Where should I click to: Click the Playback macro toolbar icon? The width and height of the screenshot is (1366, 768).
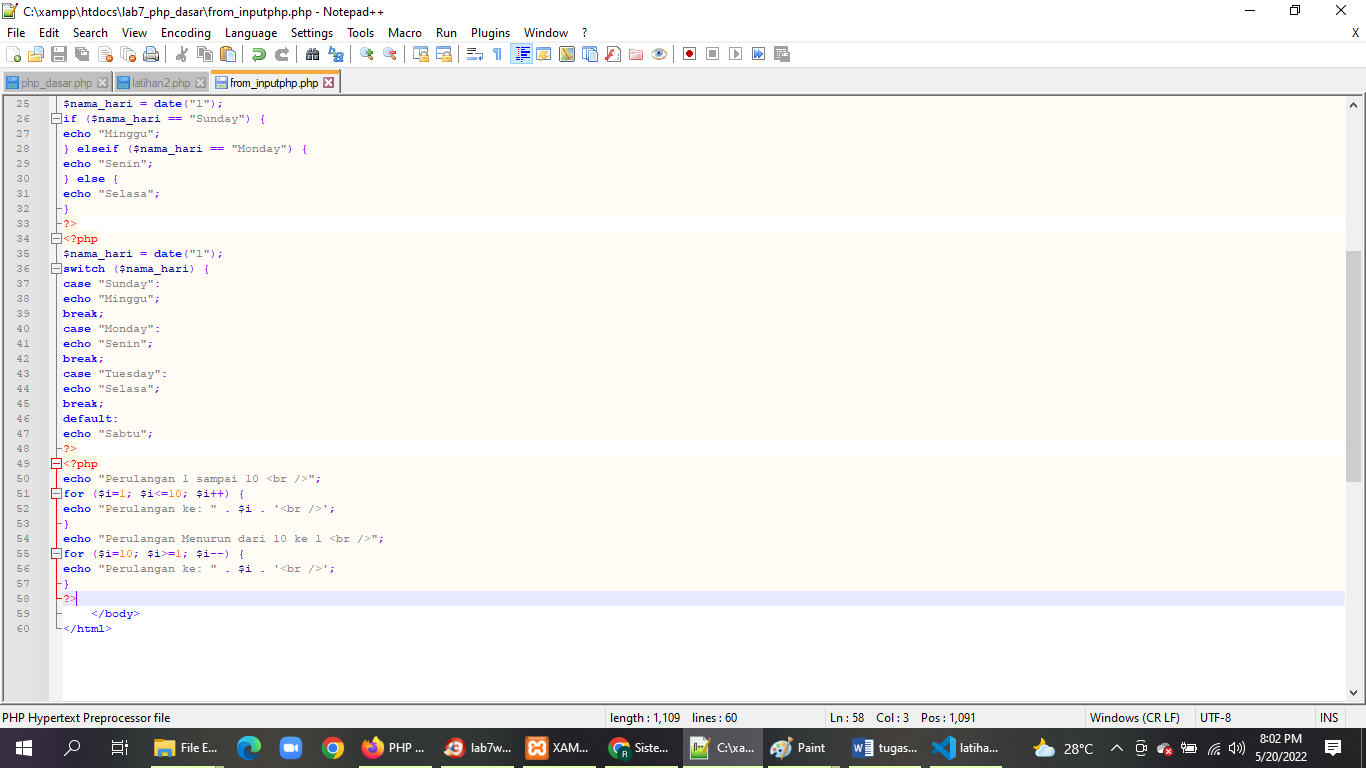pos(736,54)
